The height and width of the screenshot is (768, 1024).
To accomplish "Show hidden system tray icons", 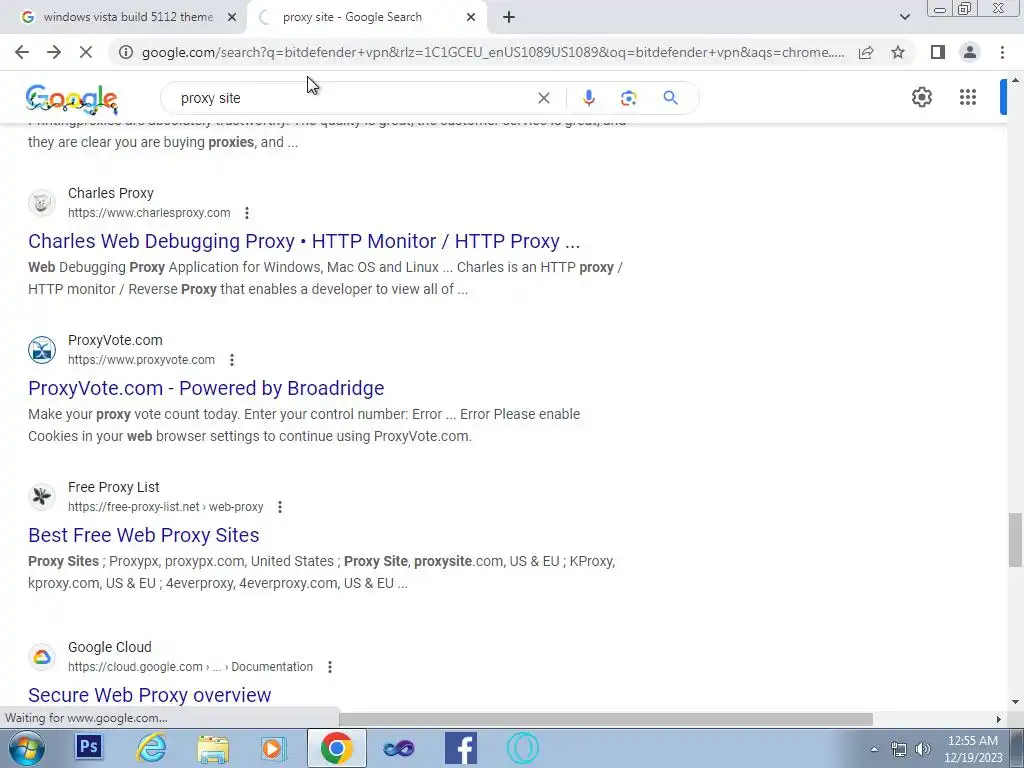I will (x=874, y=749).
